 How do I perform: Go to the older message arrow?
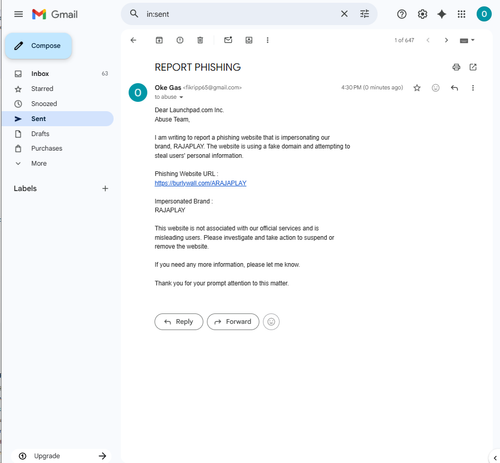point(446,40)
